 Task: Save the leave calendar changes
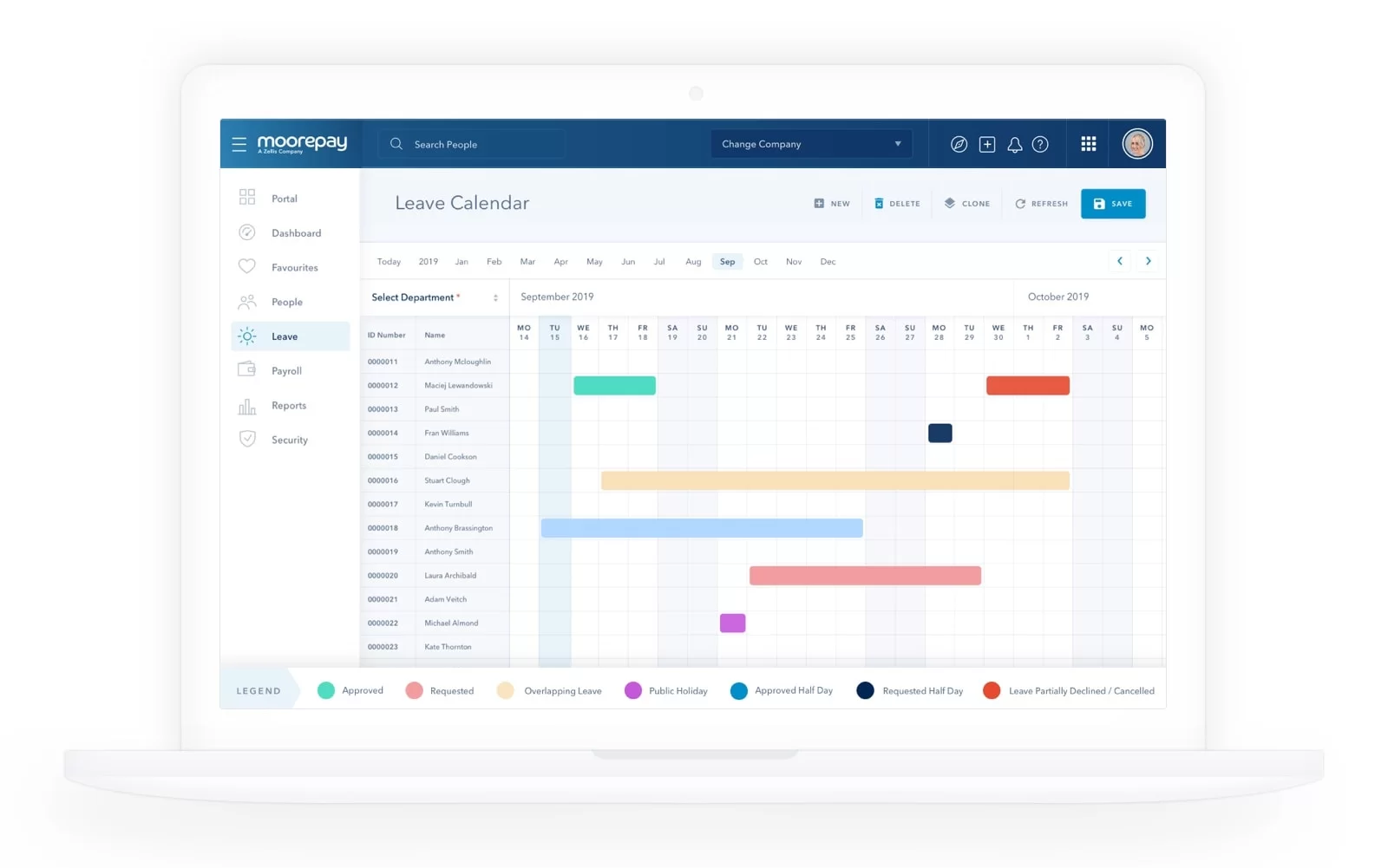pos(1113,203)
